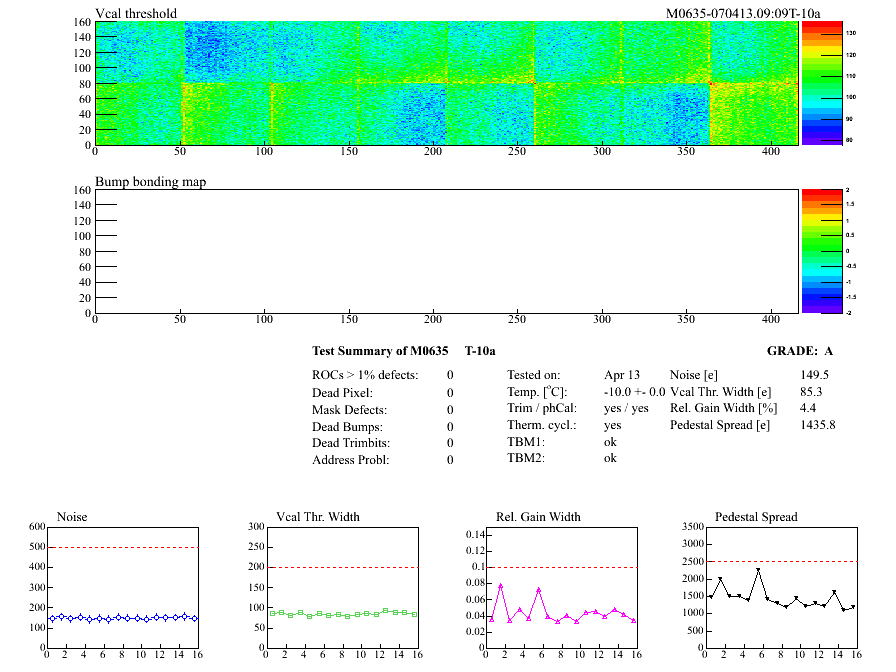
Task: Click the Vcal threshold heatmap title
Action: coord(136,14)
